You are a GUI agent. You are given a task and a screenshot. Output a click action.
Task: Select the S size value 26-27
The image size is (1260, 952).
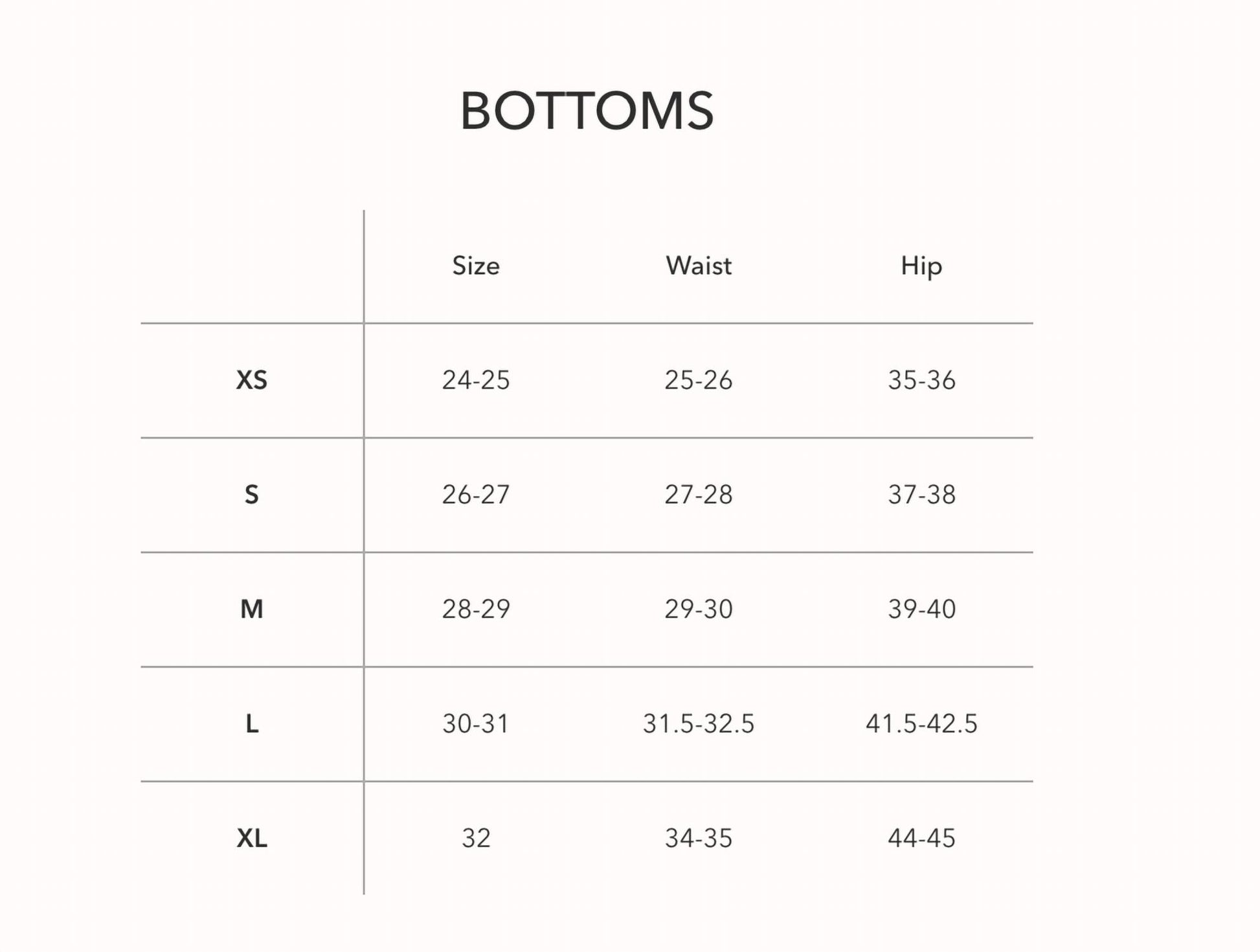tap(476, 495)
